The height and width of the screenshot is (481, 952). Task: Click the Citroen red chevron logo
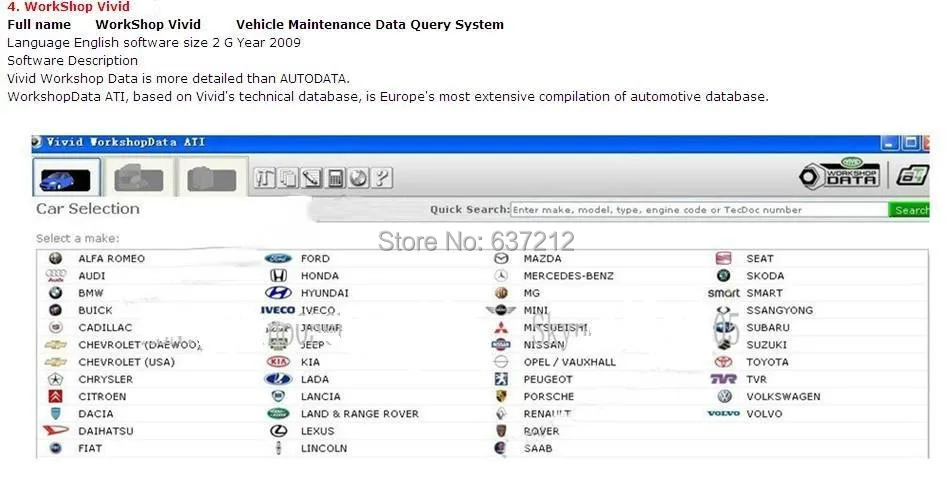click(55, 396)
